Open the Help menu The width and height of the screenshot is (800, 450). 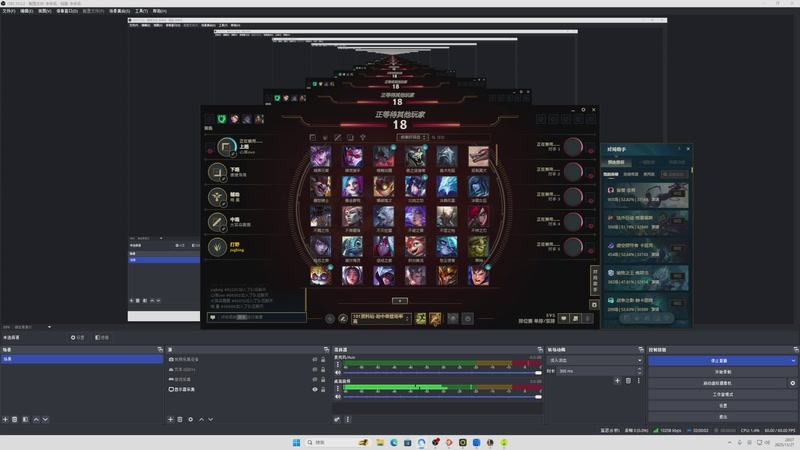click(x=160, y=11)
